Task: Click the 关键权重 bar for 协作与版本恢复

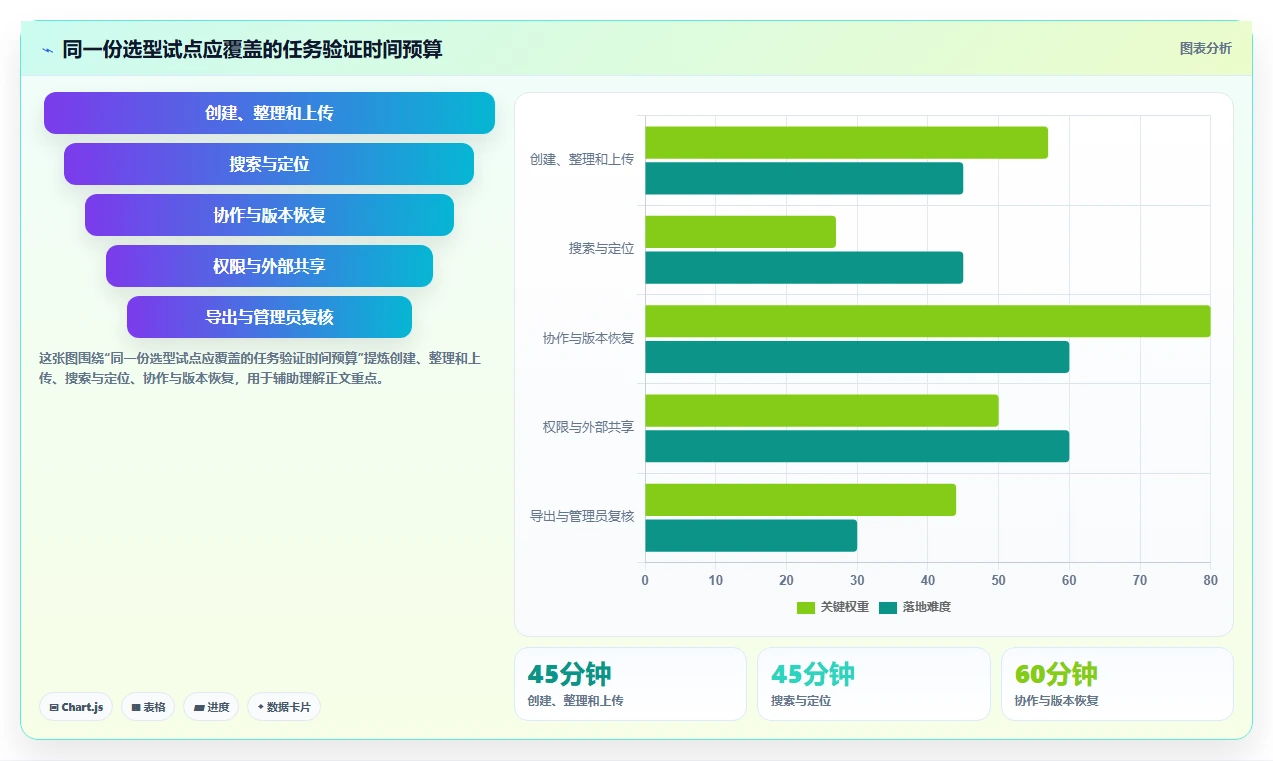Action: coord(927,321)
